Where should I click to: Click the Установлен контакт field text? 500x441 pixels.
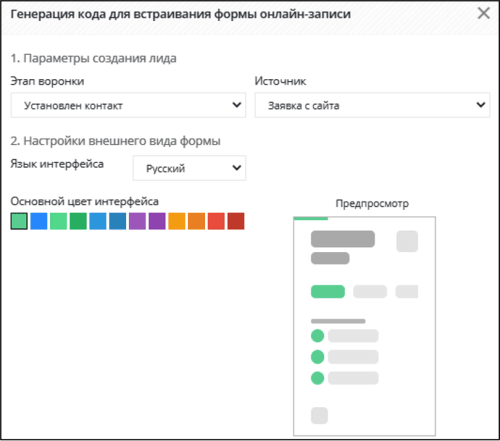click(x=73, y=106)
